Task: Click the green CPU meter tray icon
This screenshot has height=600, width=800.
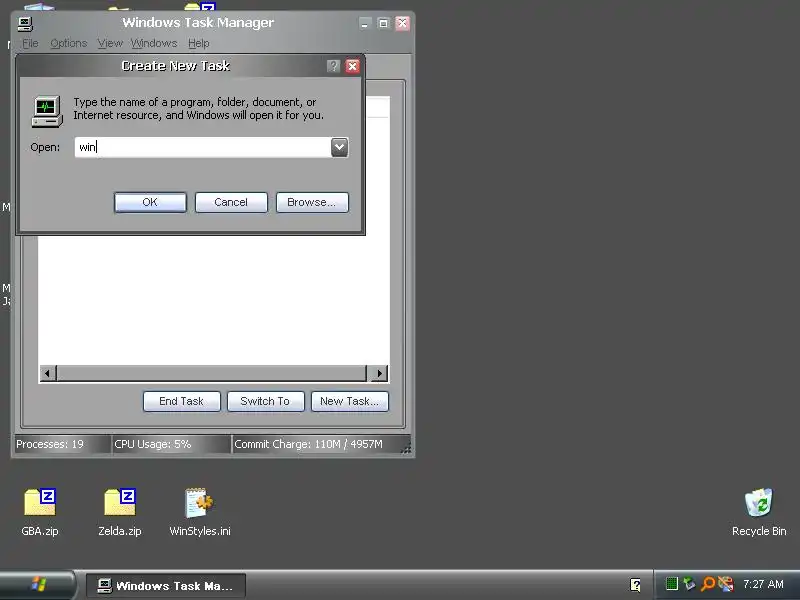Action: (672, 583)
